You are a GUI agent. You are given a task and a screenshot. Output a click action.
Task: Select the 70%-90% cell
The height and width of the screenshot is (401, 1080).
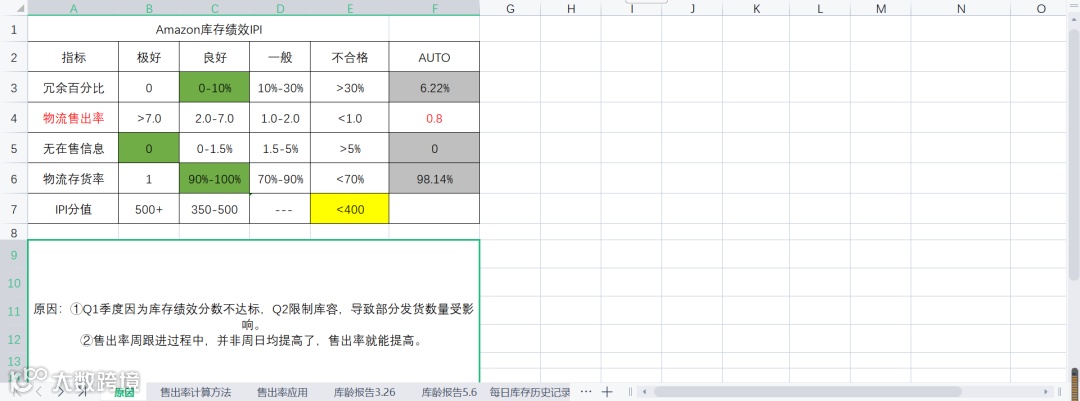click(280, 179)
